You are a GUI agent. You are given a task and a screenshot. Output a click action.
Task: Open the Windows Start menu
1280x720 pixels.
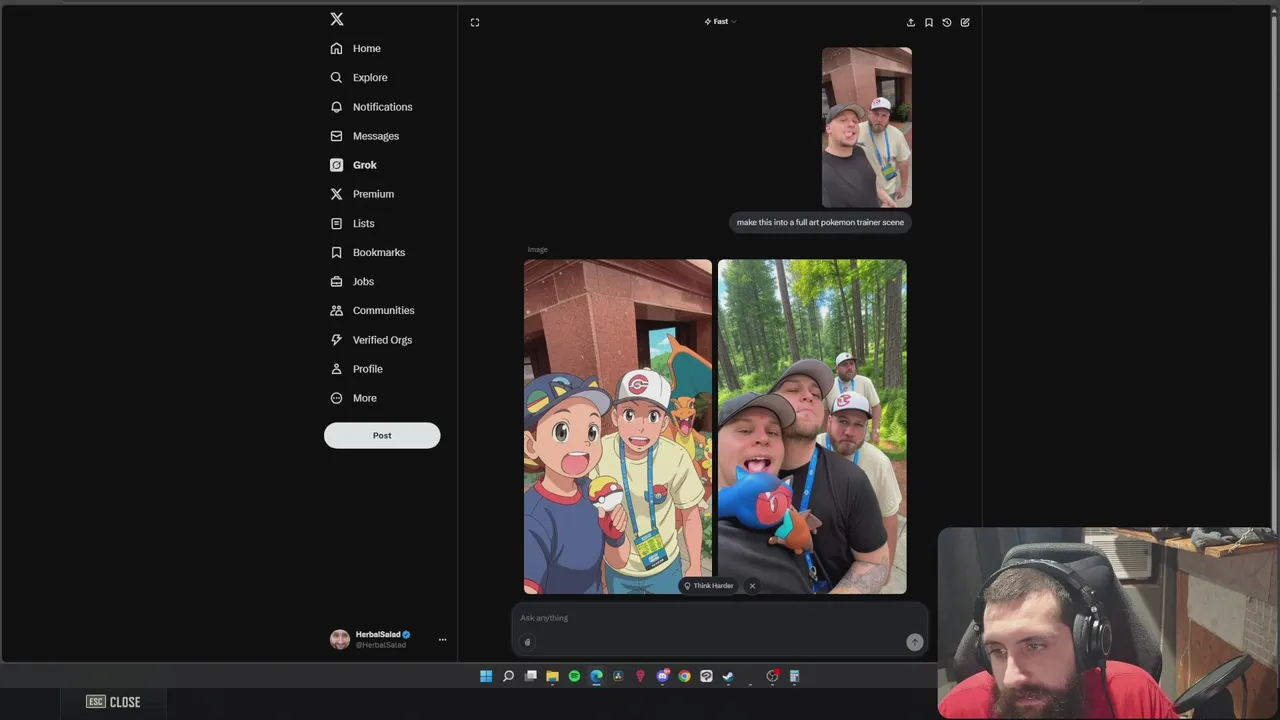[x=486, y=676]
